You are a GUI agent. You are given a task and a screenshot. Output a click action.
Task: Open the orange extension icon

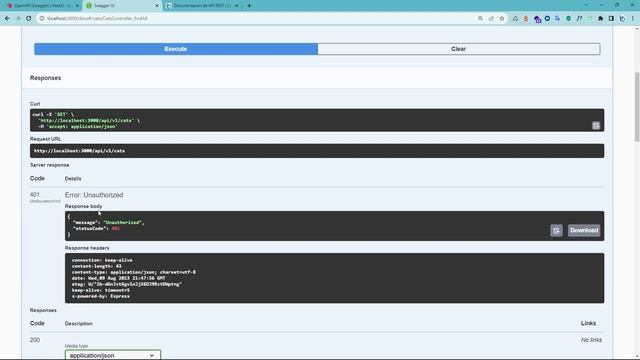point(526,18)
